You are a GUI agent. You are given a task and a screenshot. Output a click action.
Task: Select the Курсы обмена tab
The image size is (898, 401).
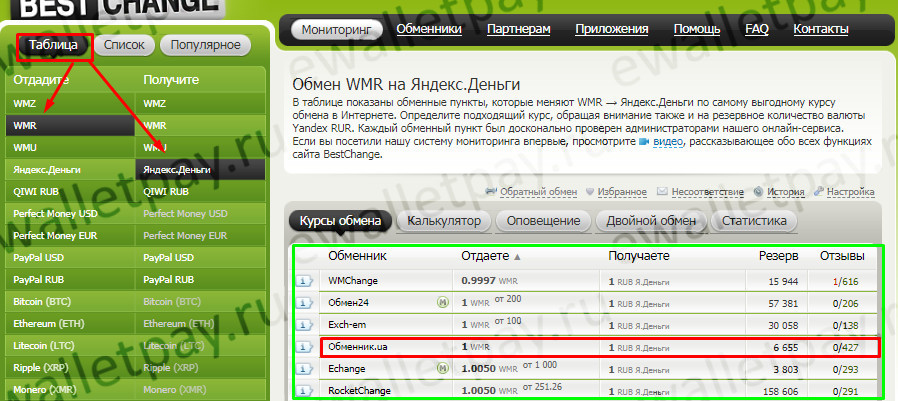tap(340, 221)
